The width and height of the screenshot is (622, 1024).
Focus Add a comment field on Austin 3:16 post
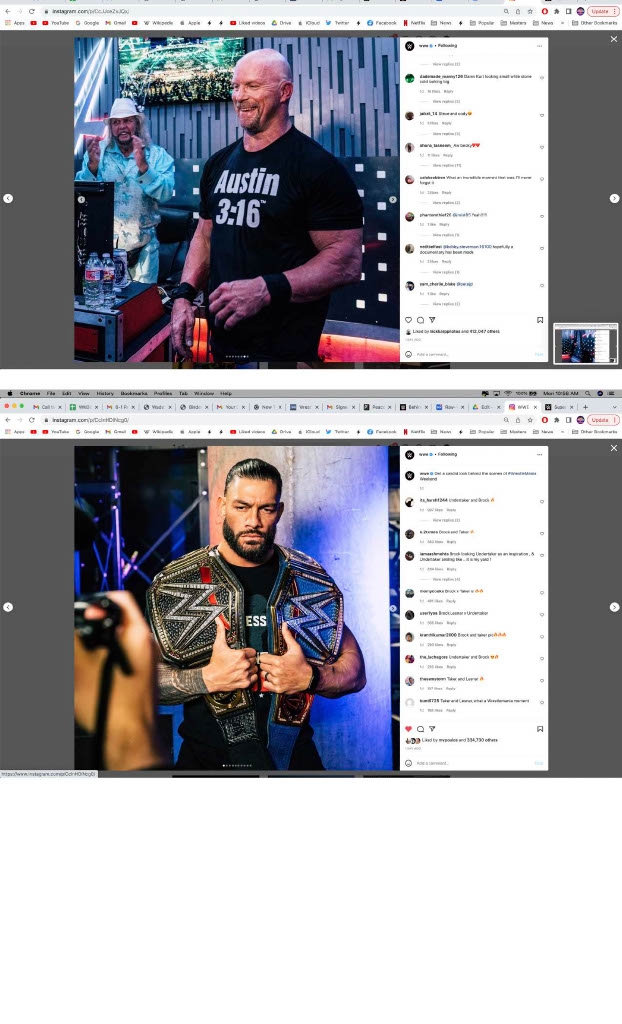[x=474, y=355]
